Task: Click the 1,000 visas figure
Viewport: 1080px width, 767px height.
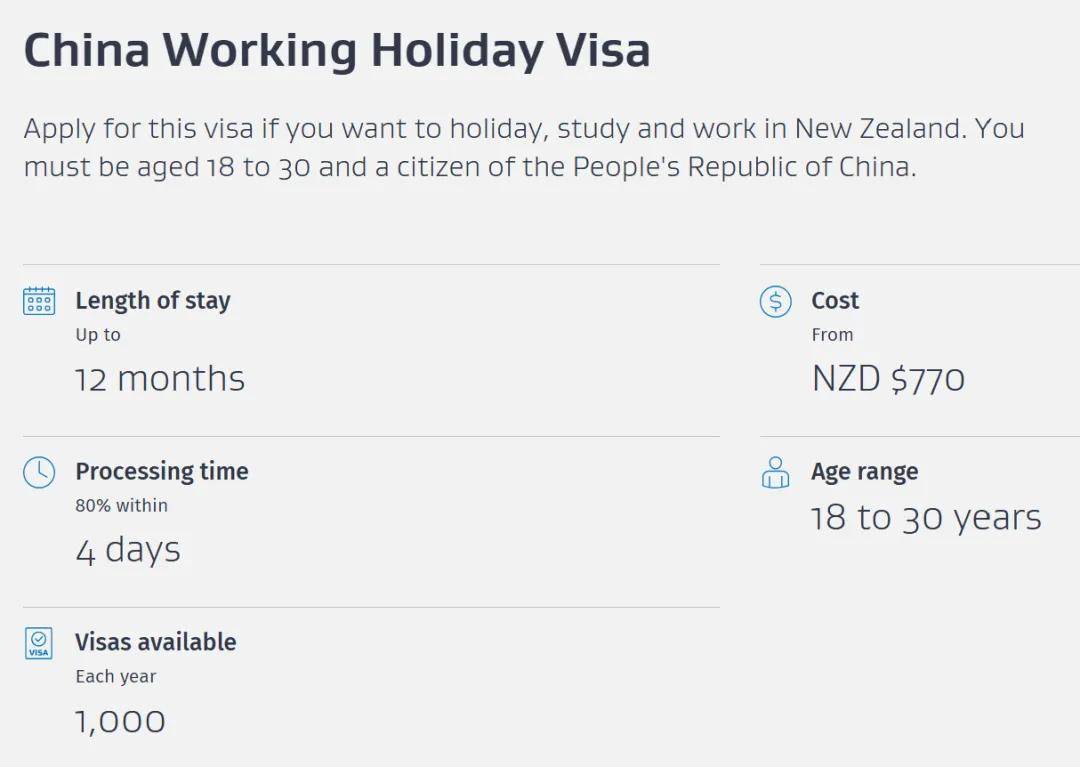Action: point(121,721)
